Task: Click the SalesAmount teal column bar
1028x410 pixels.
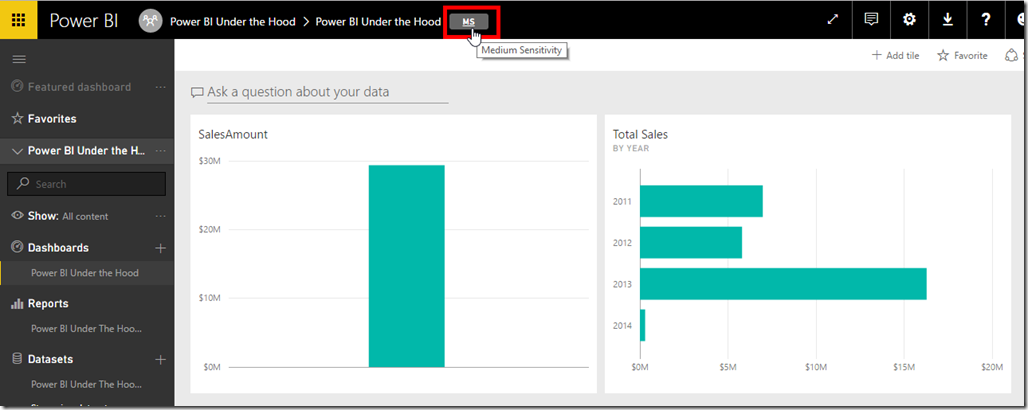Action: 406,266
